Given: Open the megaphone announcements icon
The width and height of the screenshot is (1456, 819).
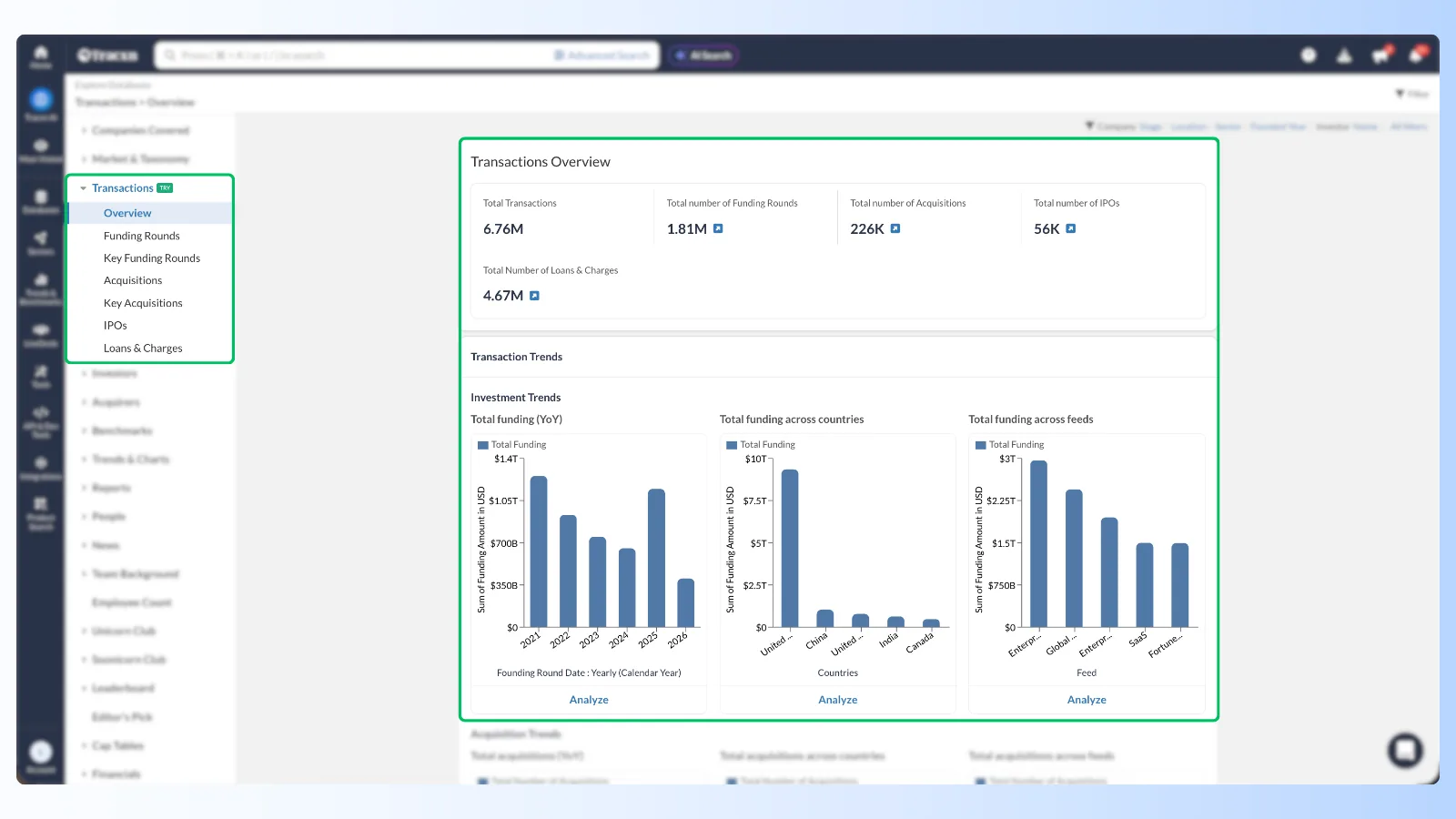Looking at the screenshot, I should click(1381, 56).
